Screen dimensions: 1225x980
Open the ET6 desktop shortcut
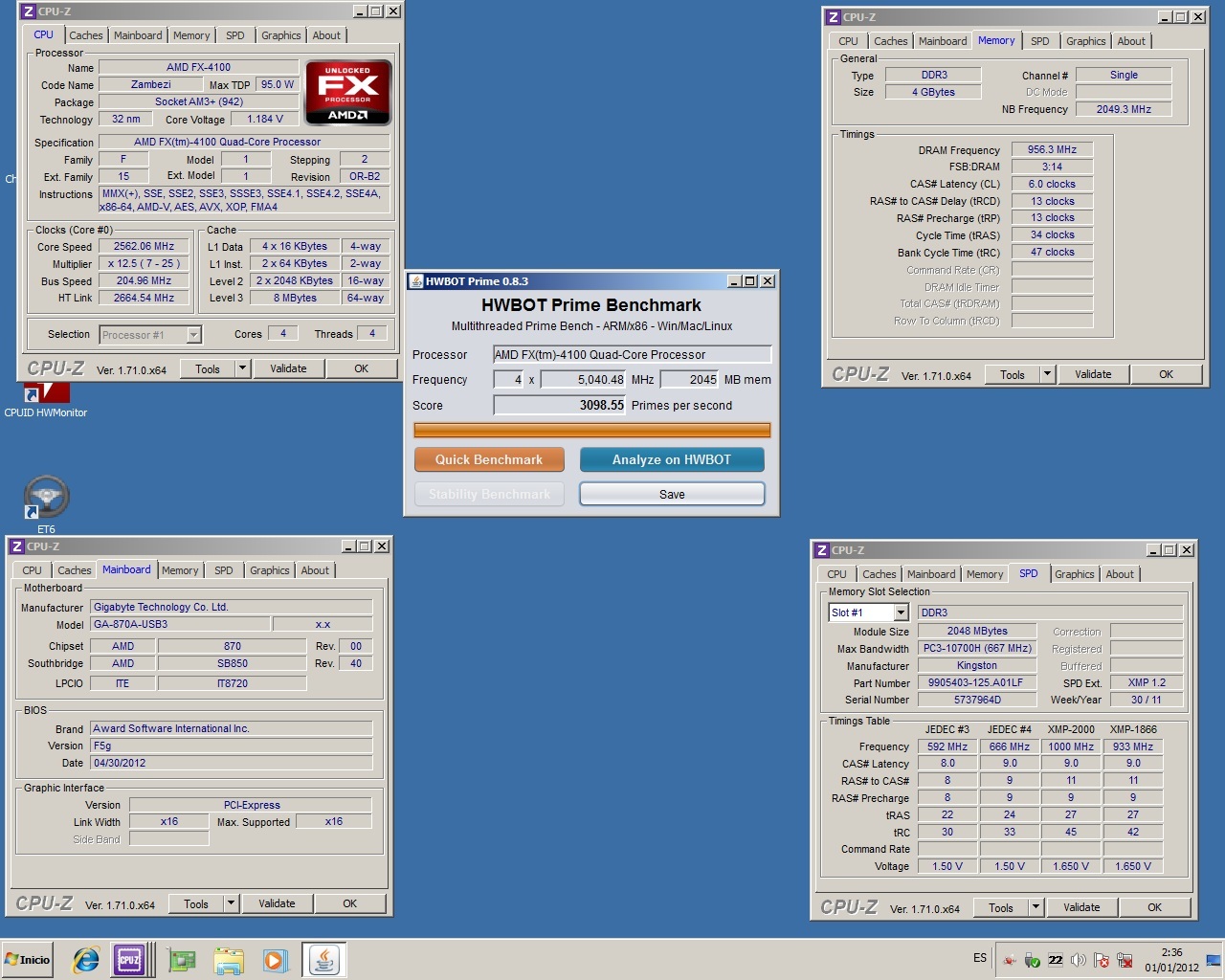(46, 504)
